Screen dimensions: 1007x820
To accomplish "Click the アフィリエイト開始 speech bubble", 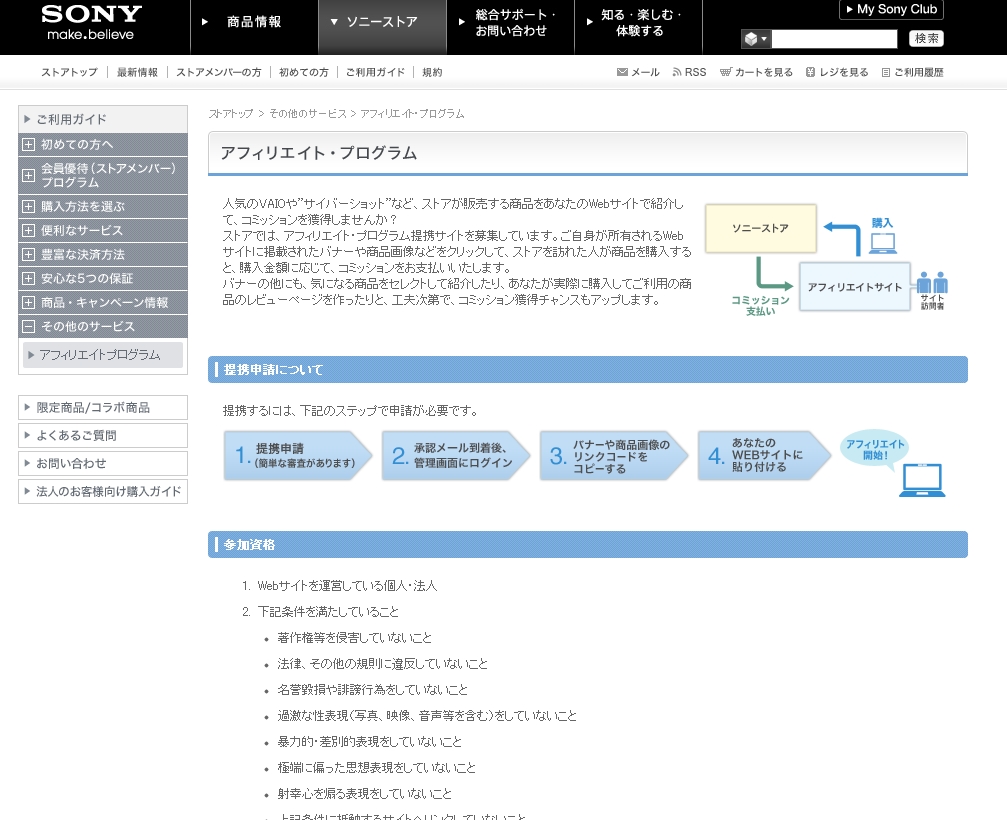I will pos(875,449).
